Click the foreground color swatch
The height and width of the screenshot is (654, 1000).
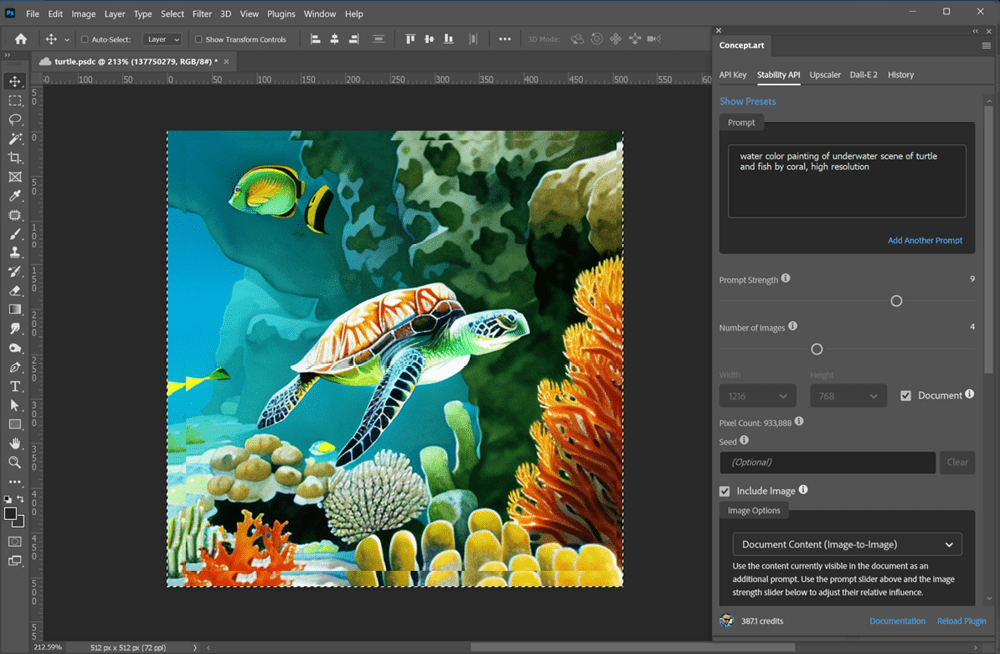click(11, 514)
